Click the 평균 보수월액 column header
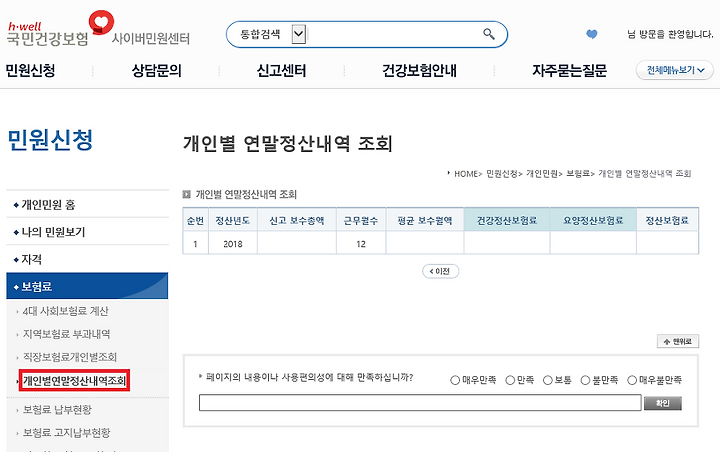Viewport: 720px width, 452px height. pyautogui.click(x=425, y=220)
